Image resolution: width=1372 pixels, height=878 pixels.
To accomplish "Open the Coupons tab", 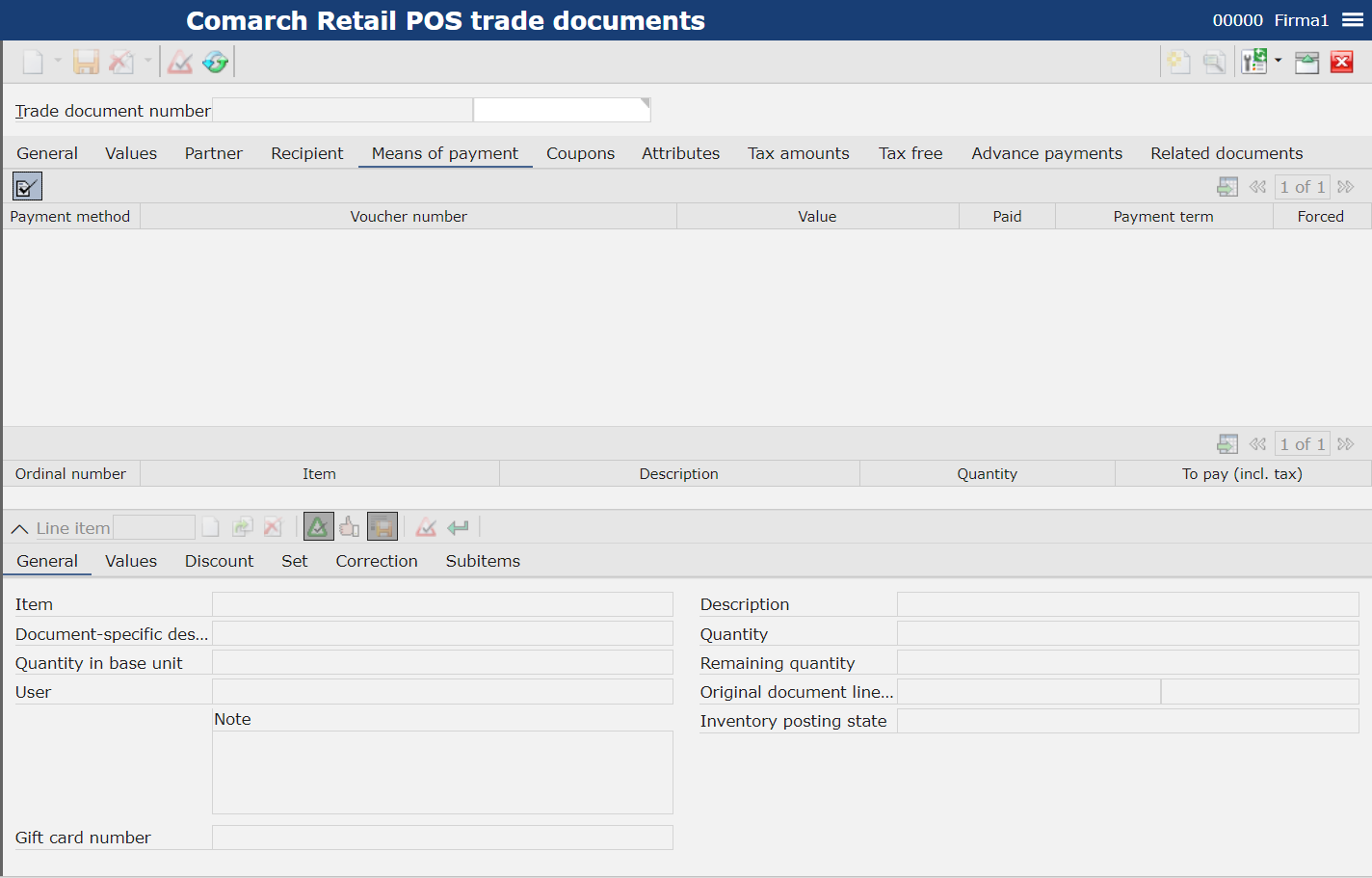I will [580, 153].
